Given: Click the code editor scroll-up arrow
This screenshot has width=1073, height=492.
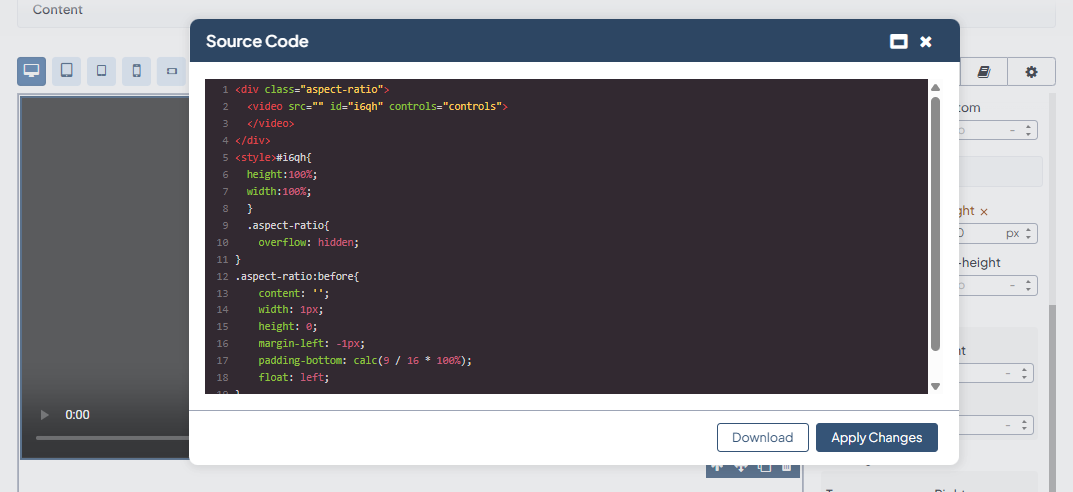Looking at the screenshot, I should (x=935, y=88).
